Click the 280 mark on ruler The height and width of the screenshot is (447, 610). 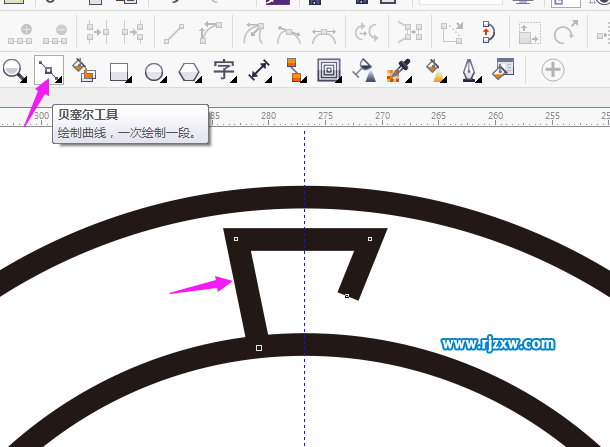268,116
